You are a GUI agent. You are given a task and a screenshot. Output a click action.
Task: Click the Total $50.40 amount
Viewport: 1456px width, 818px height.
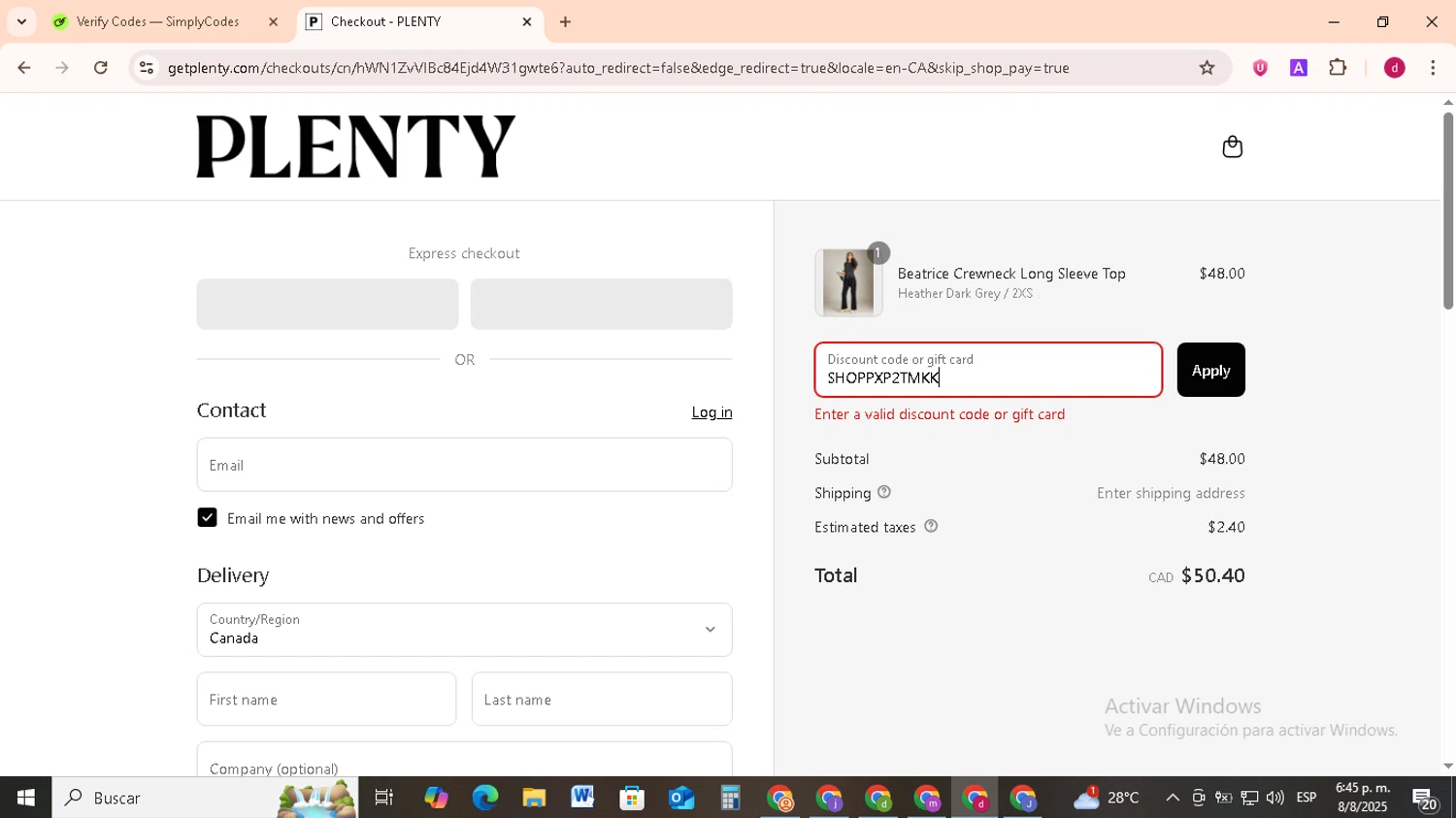(x=1212, y=575)
